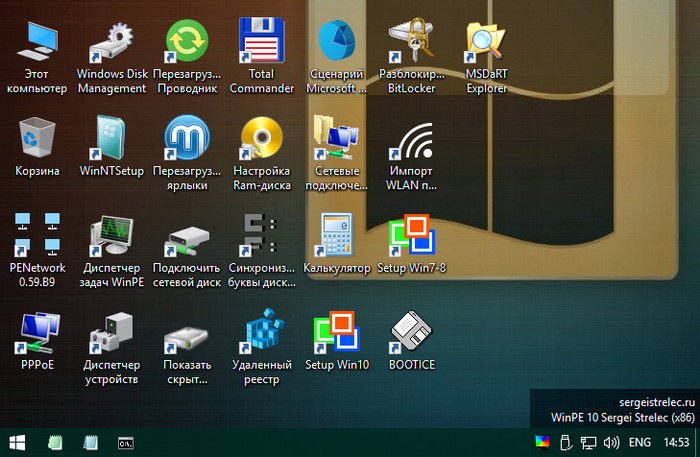Click the first green notepad taskbar icon
The width and height of the screenshot is (700, 457).
(55, 443)
